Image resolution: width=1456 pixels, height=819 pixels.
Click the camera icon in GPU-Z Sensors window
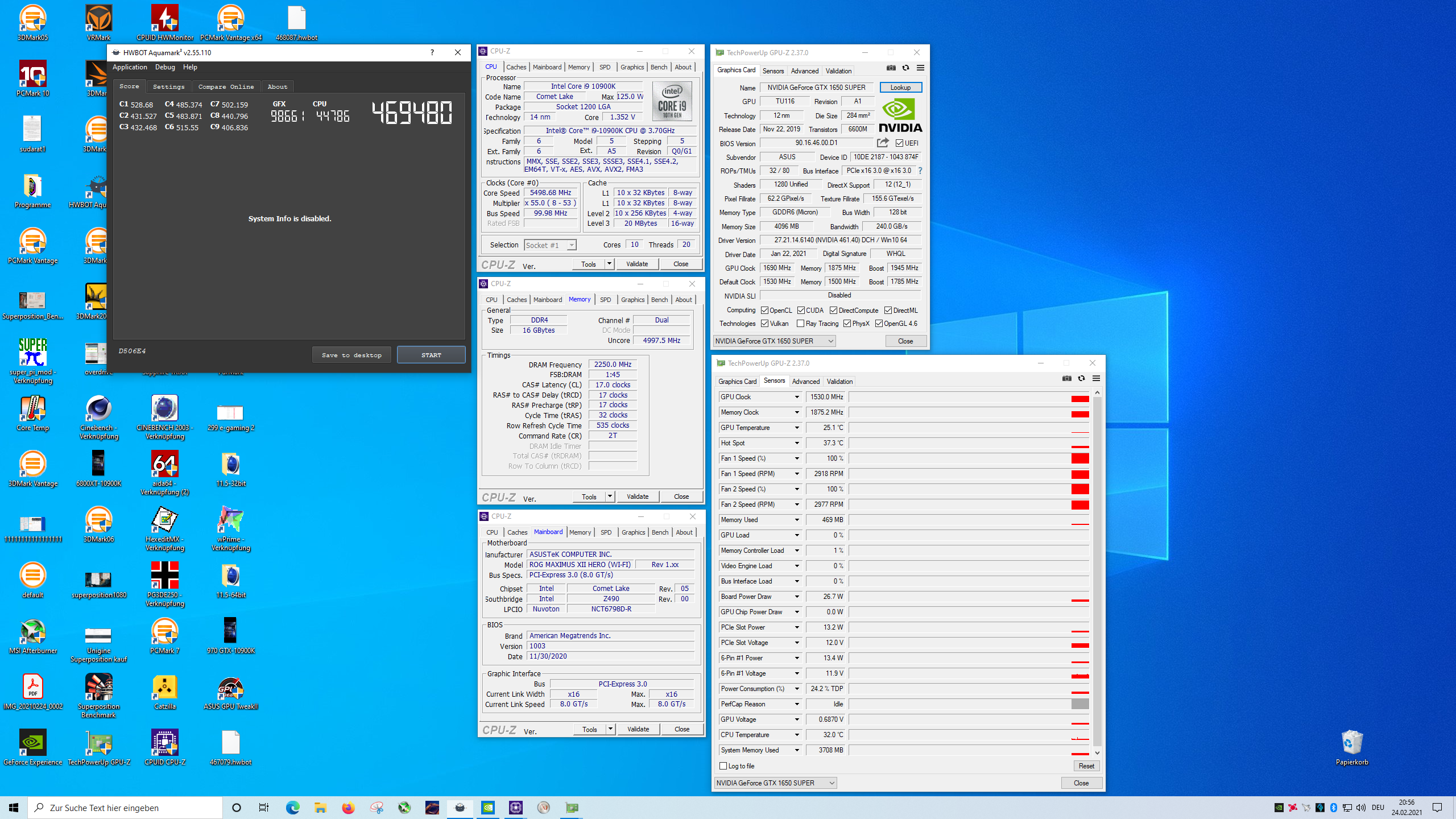(1067, 379)
